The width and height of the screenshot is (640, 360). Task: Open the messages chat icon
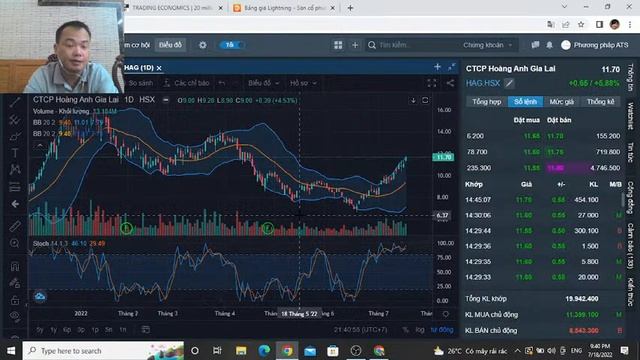(535, 45)
